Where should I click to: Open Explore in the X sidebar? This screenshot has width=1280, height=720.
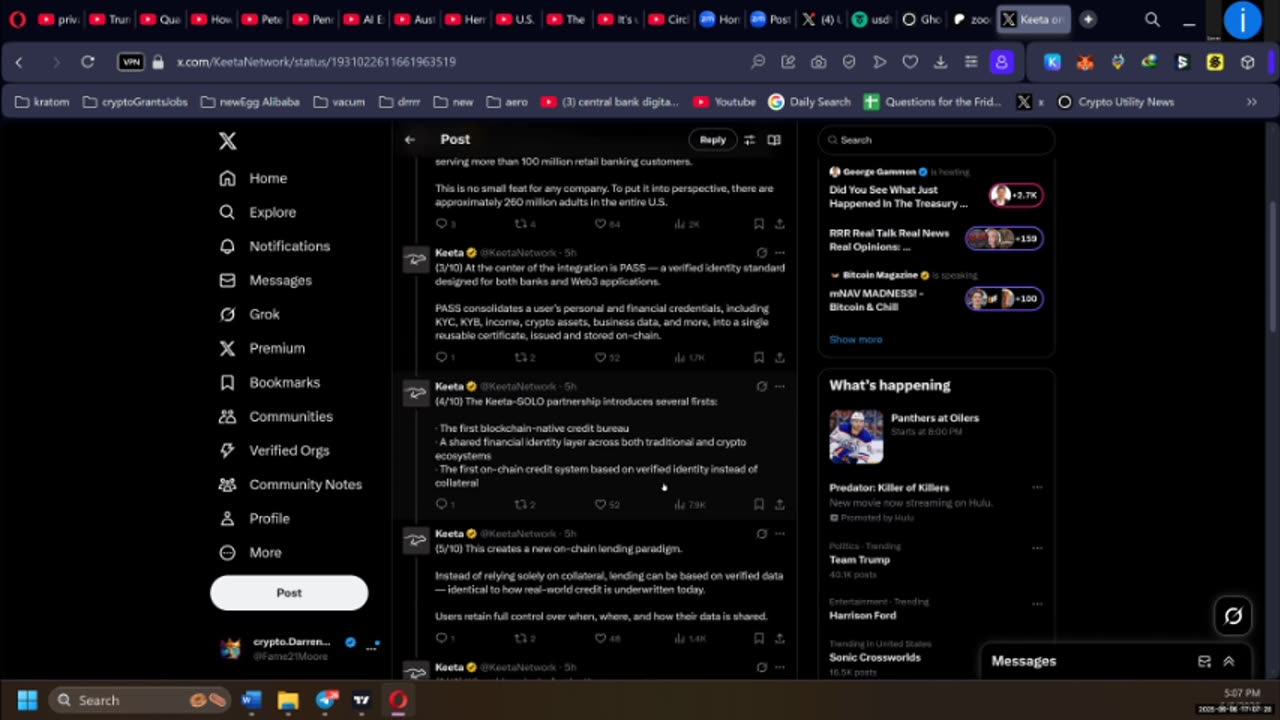point(258,212)
